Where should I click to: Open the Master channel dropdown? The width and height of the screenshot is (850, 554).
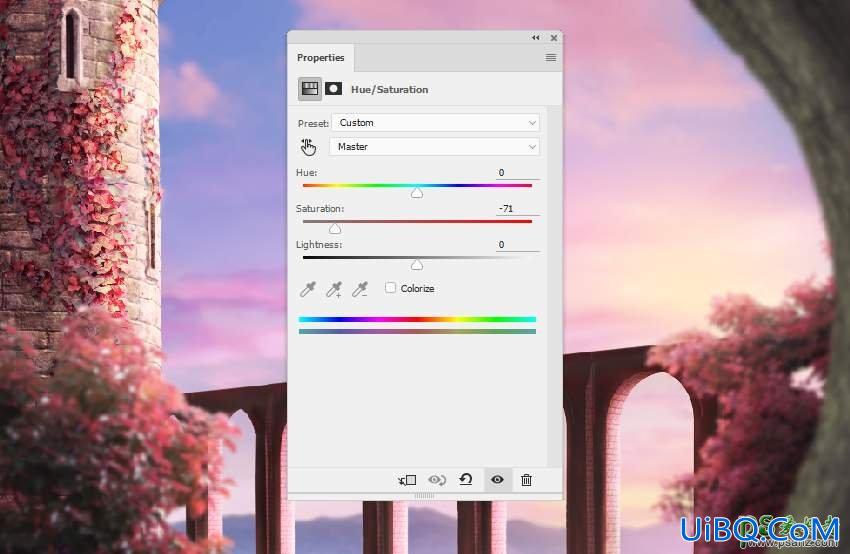(x=434, y=147)
